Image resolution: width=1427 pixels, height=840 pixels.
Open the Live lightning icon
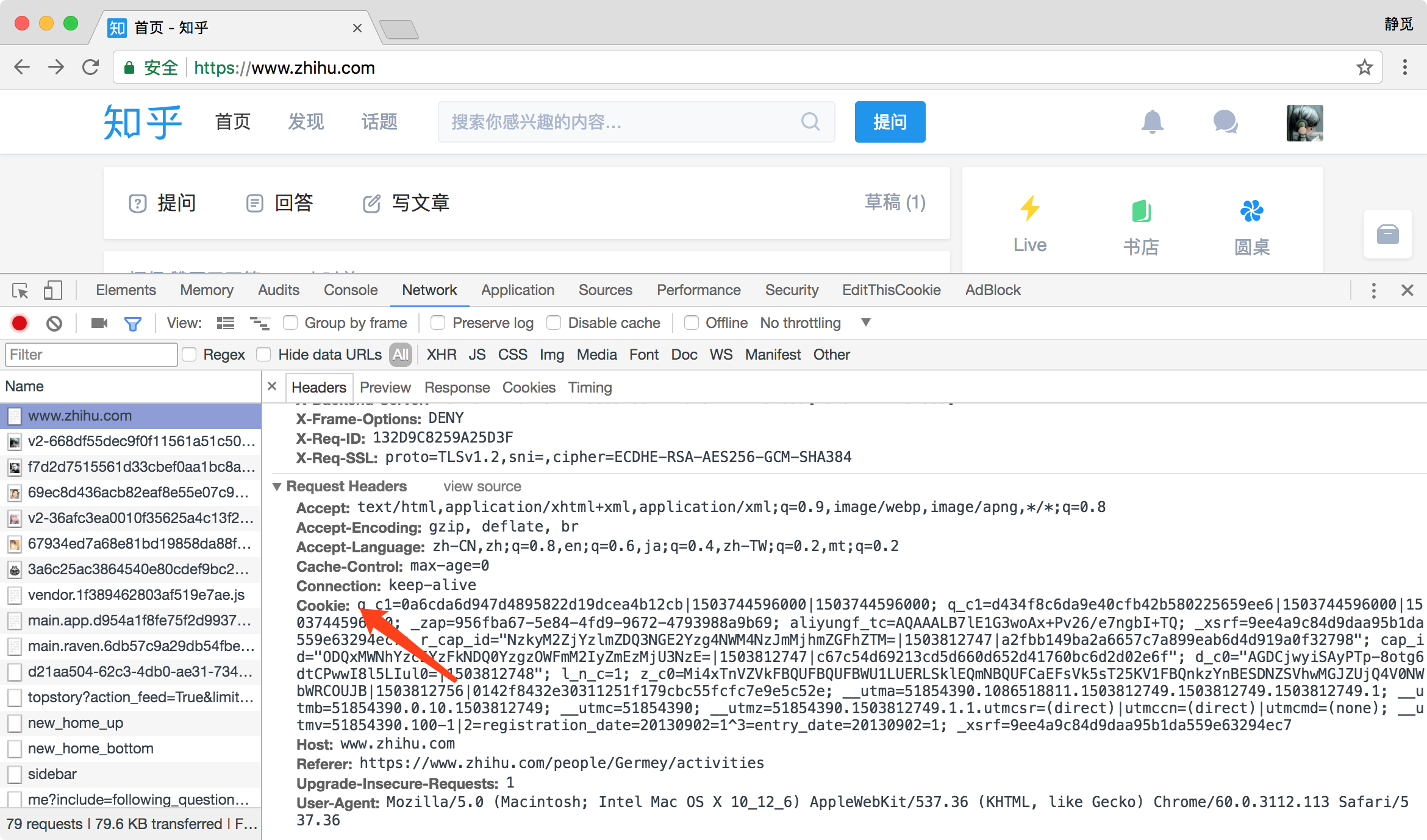(x=1030, y=208)
